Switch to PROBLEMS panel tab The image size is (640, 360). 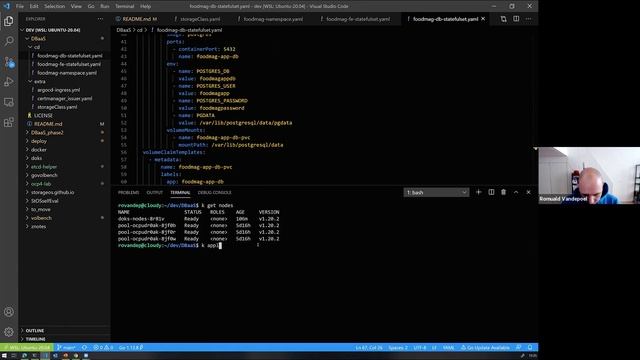[x=129, y=193]
